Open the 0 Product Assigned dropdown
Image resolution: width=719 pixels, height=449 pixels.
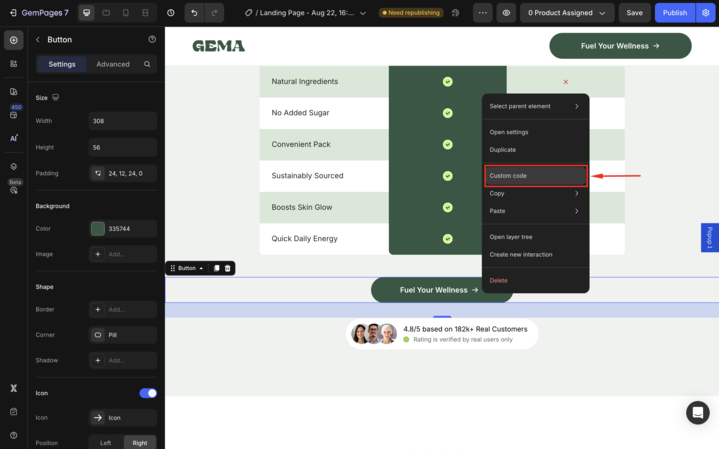click(566, 13)
